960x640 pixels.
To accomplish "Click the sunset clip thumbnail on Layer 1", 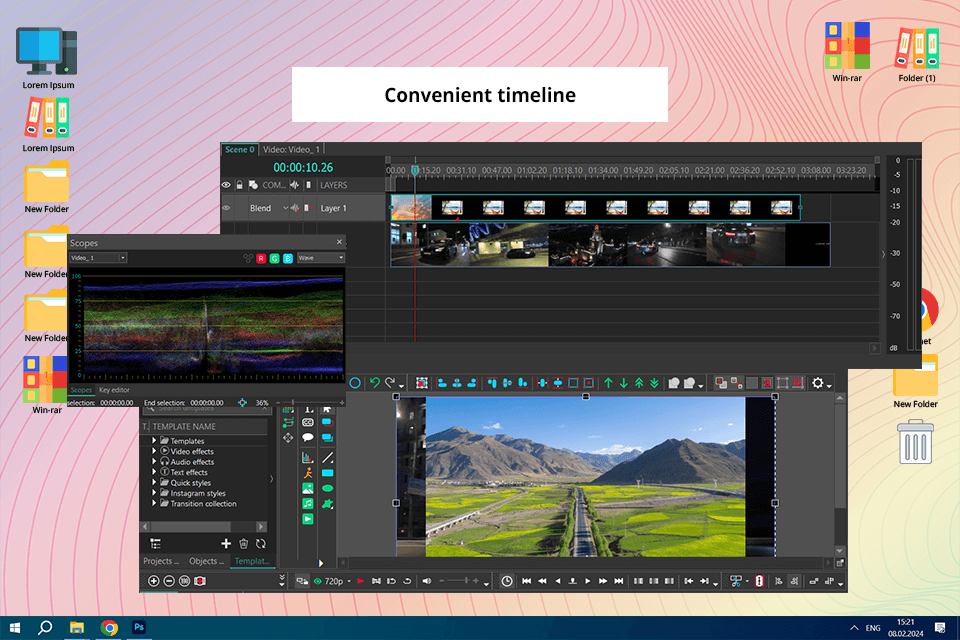I will point(411,208).
